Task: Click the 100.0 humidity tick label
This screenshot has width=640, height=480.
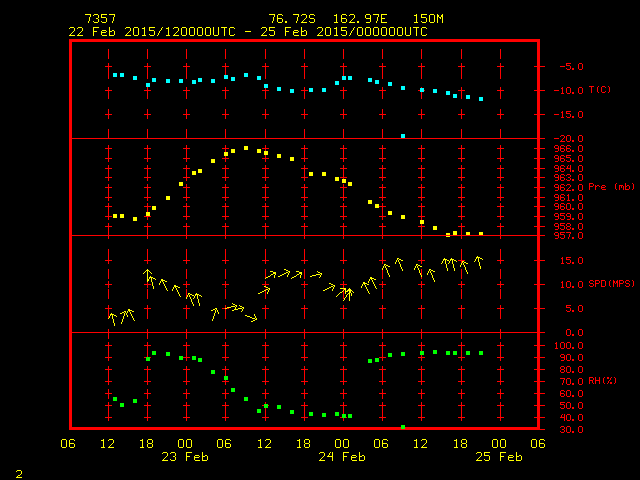Action: (567, 345)
